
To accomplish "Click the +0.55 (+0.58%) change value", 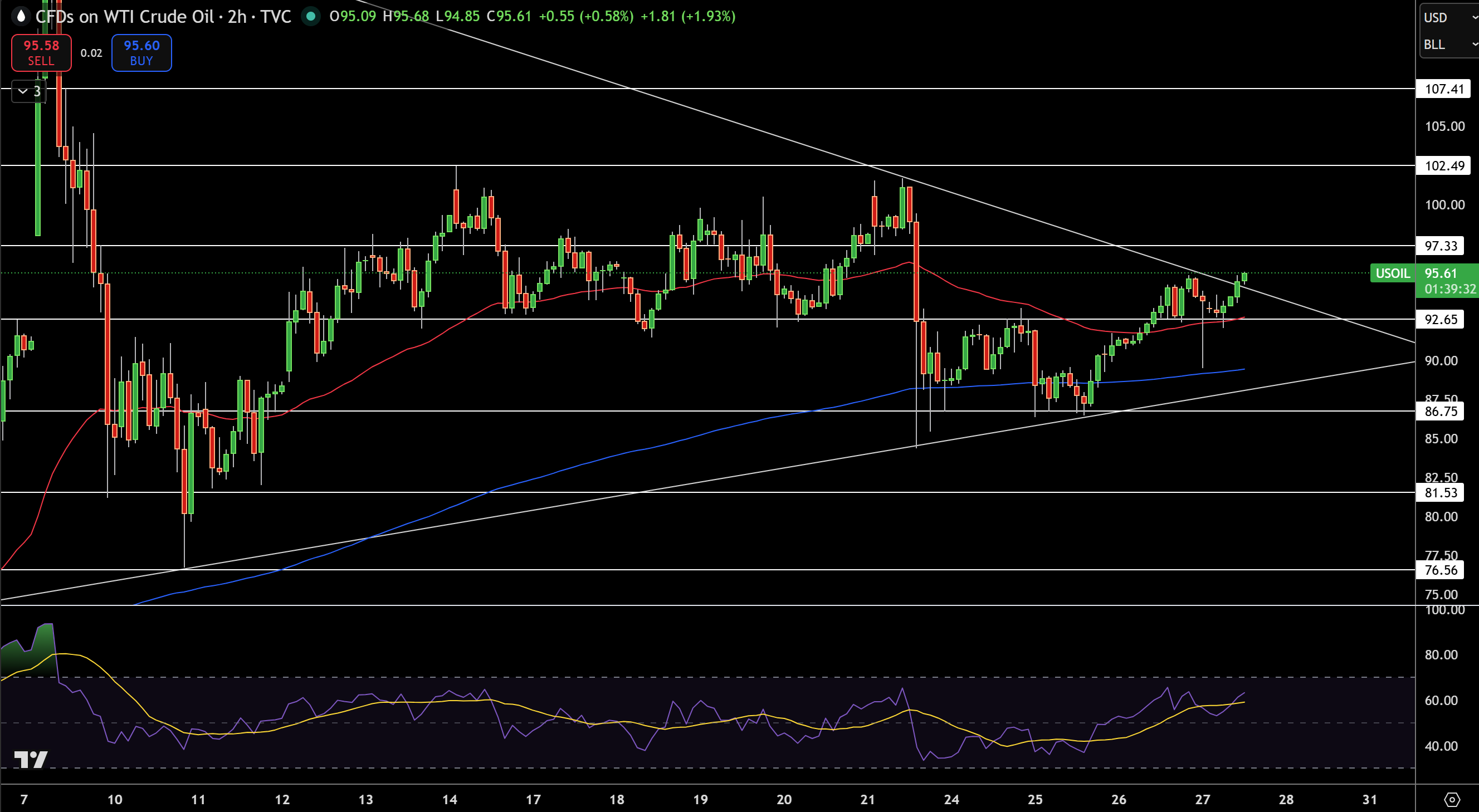I will (586, 16).
